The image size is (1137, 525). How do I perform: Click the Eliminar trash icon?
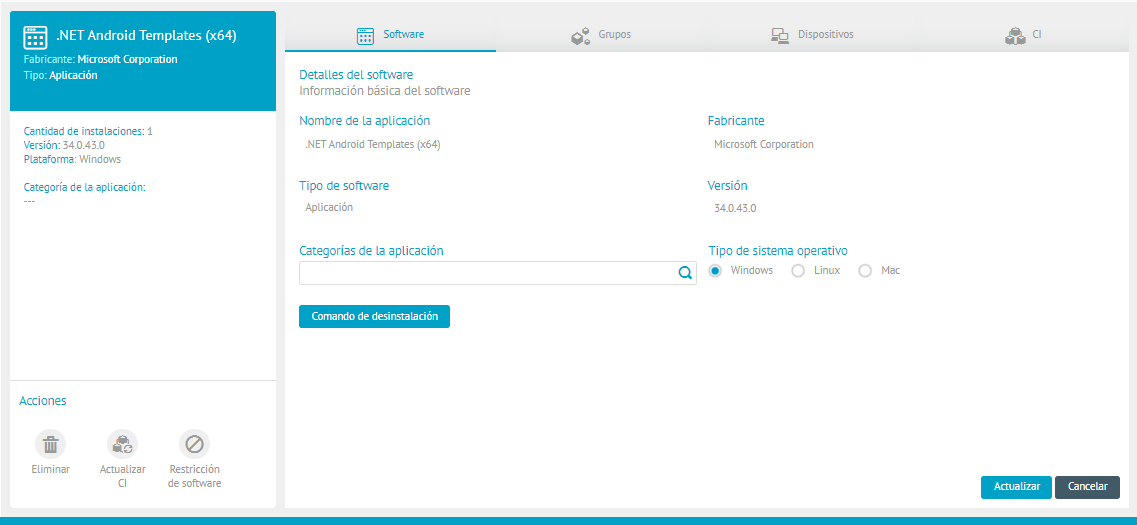51,445
